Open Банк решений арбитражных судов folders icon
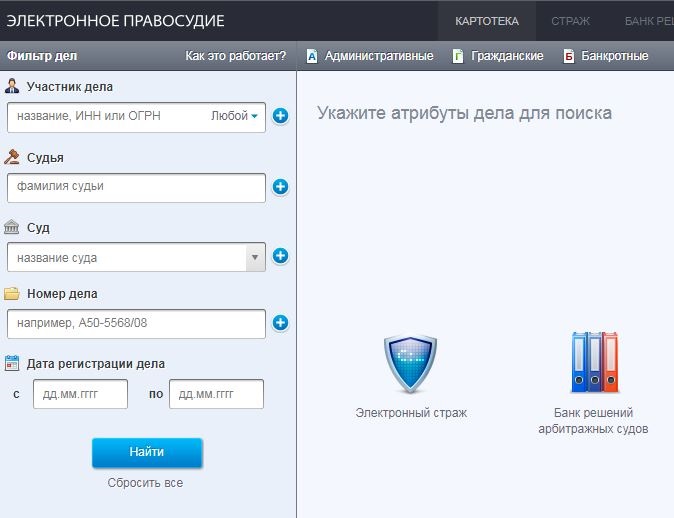This screenshot has width=674, height=518. pyautogui.click(x=594, y=364)
